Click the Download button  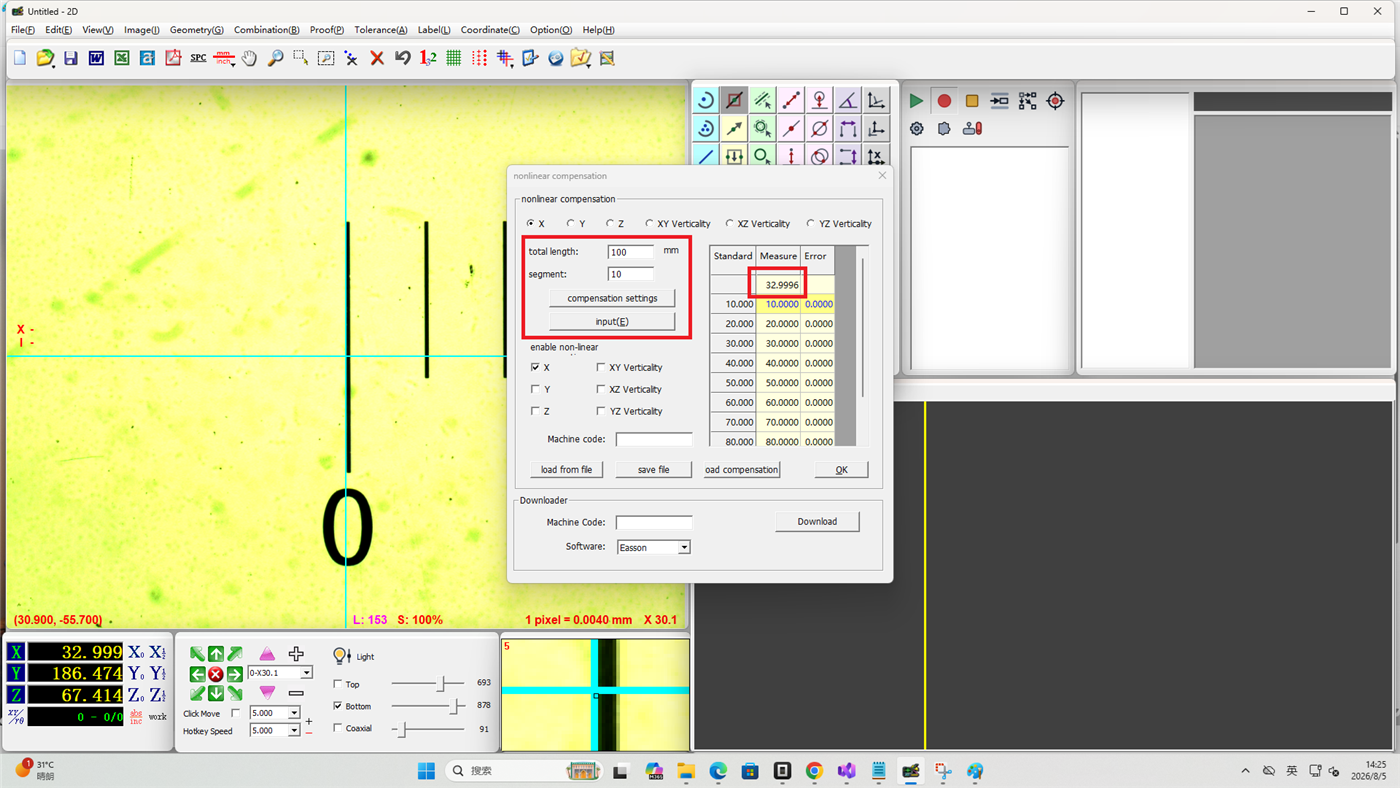(x=817, y=521)
